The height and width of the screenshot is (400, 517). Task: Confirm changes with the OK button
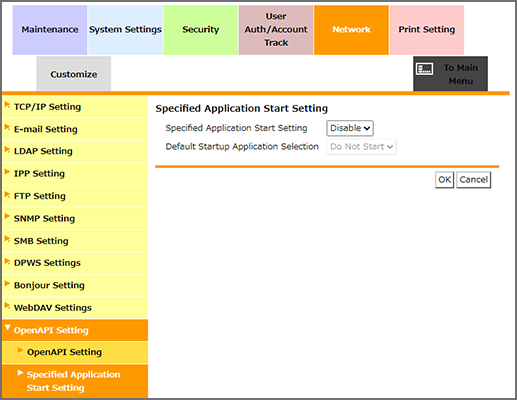[x=444, y=180]
